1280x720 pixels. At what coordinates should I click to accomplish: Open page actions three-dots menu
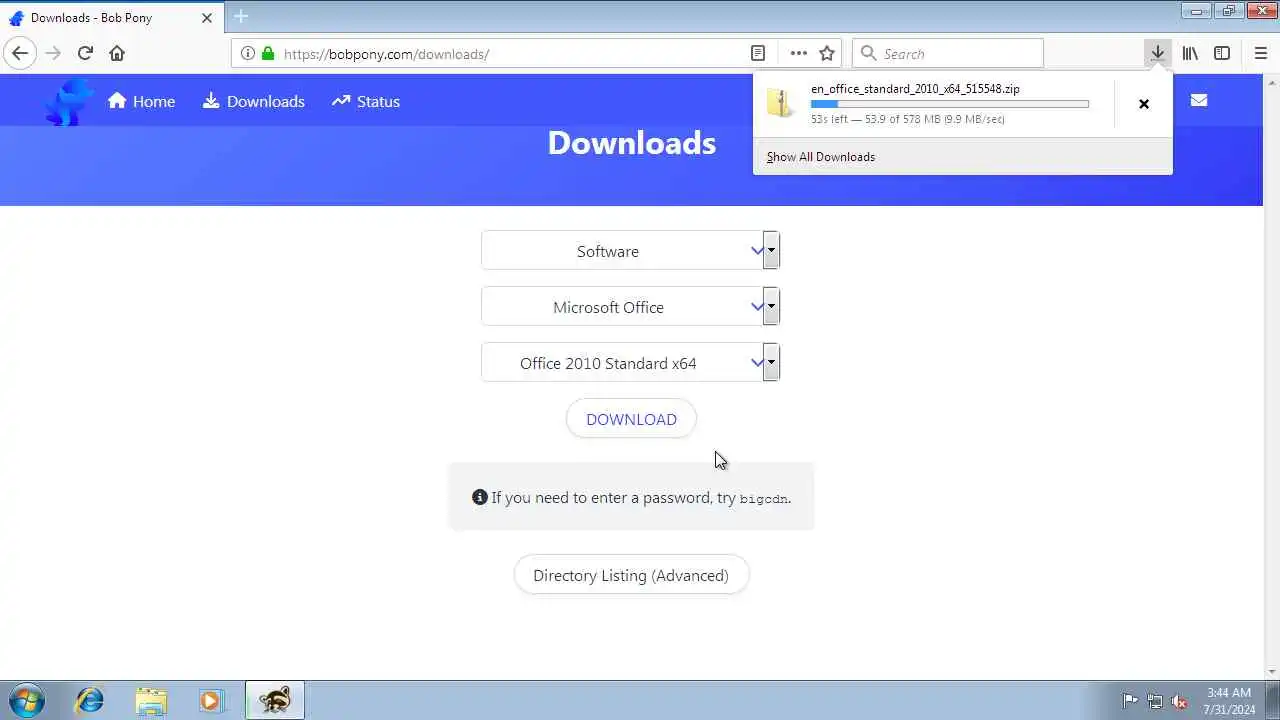click(798, 53)
